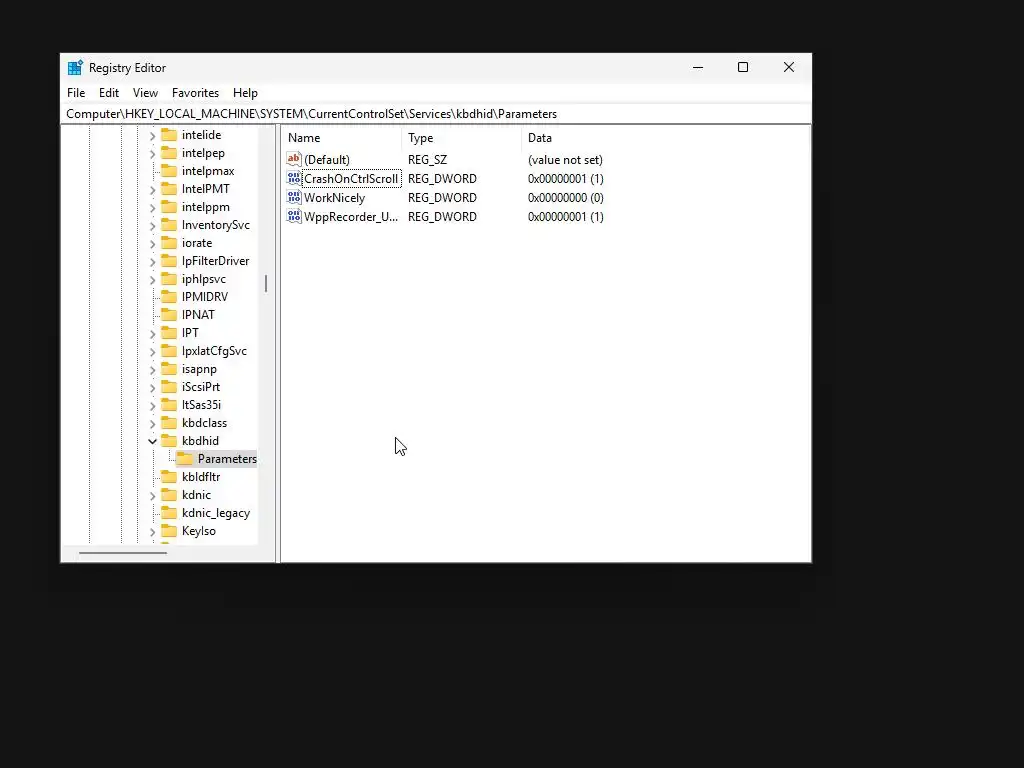Screen dimensions: 1024x768
Task: Click the (Default) string value icon
Action: pos(294,159)
